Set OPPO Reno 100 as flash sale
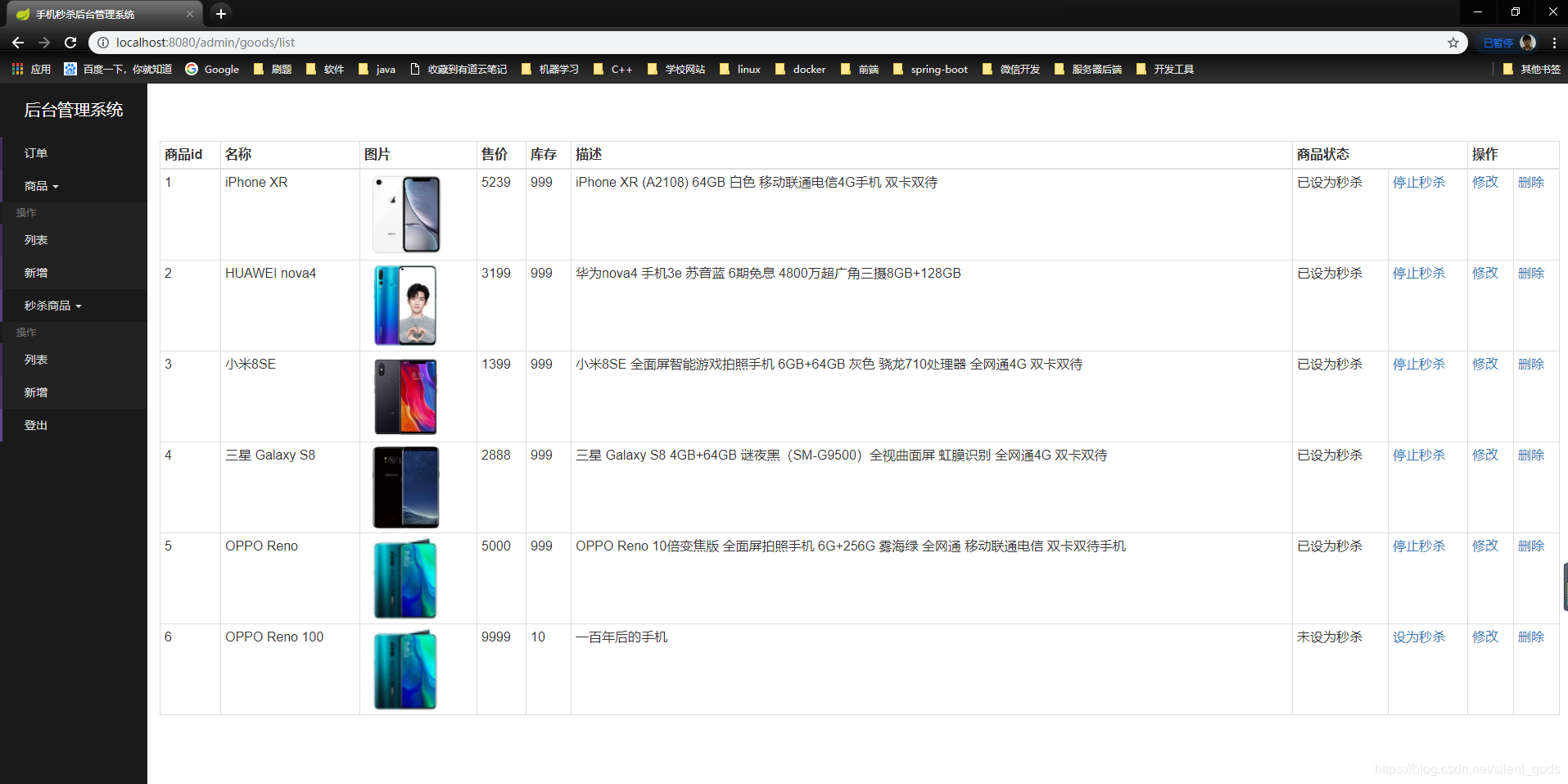The image size is (1568, 784). [x=1419, y=637]
